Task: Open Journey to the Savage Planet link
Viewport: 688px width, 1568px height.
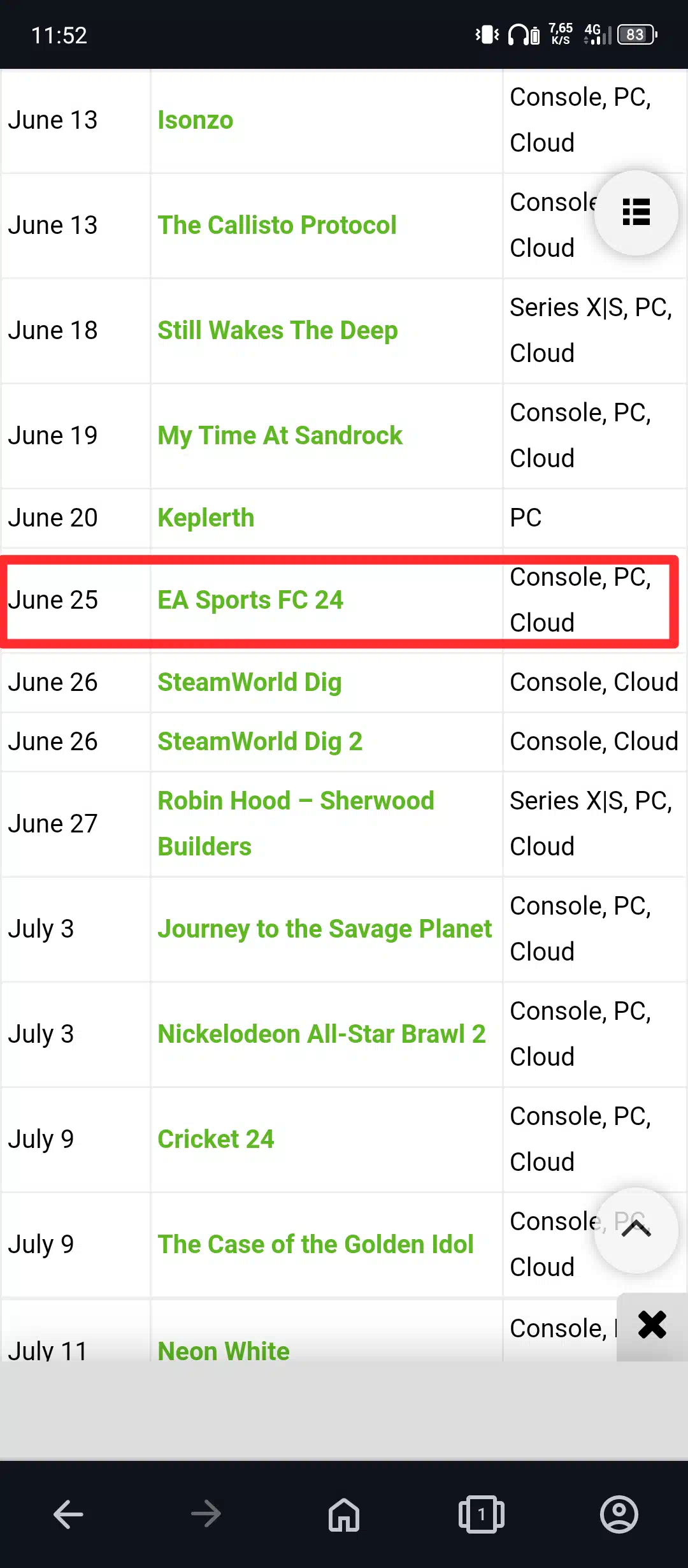Action: click(325, 929)
